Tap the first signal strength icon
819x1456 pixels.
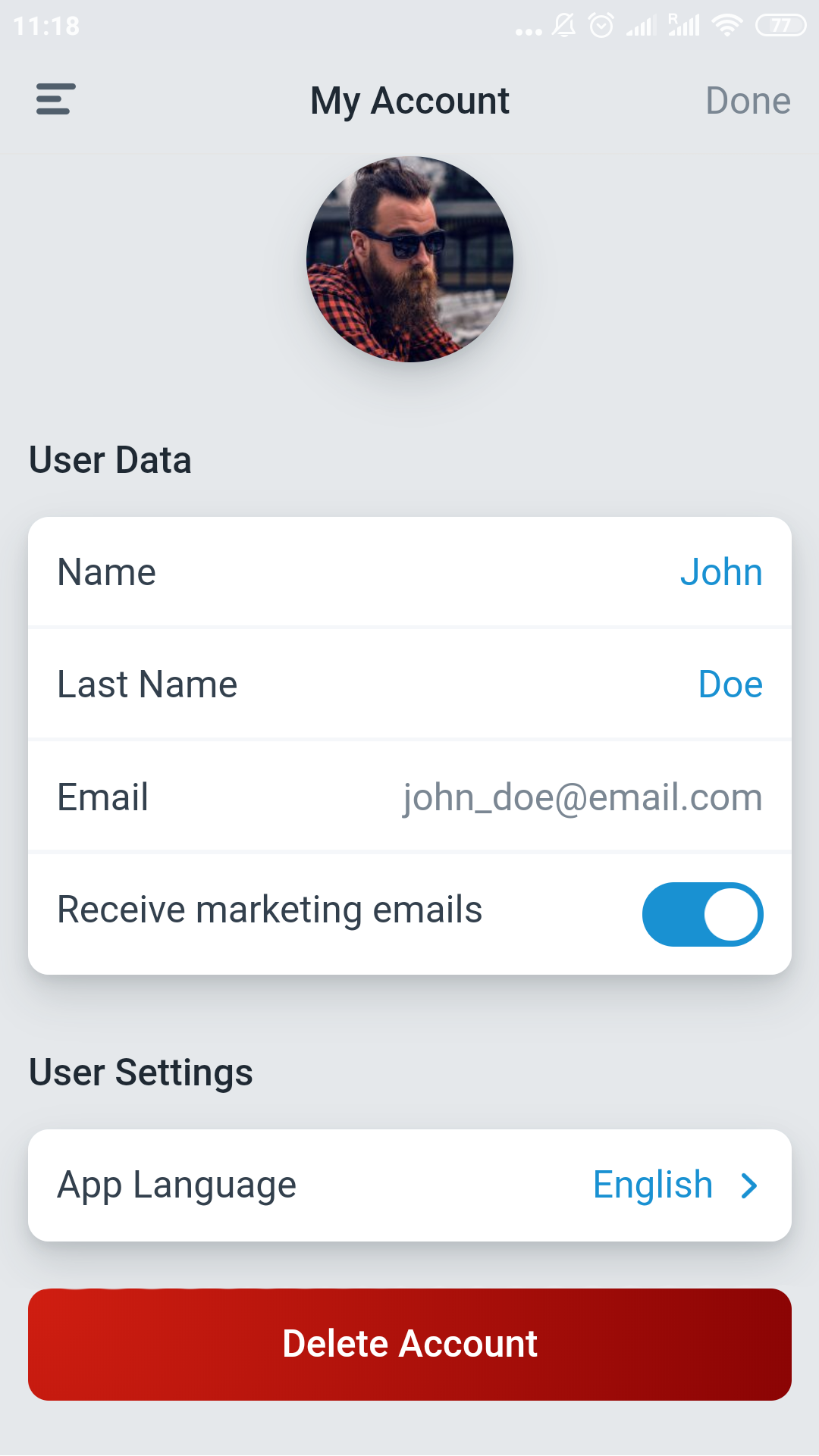641,27
